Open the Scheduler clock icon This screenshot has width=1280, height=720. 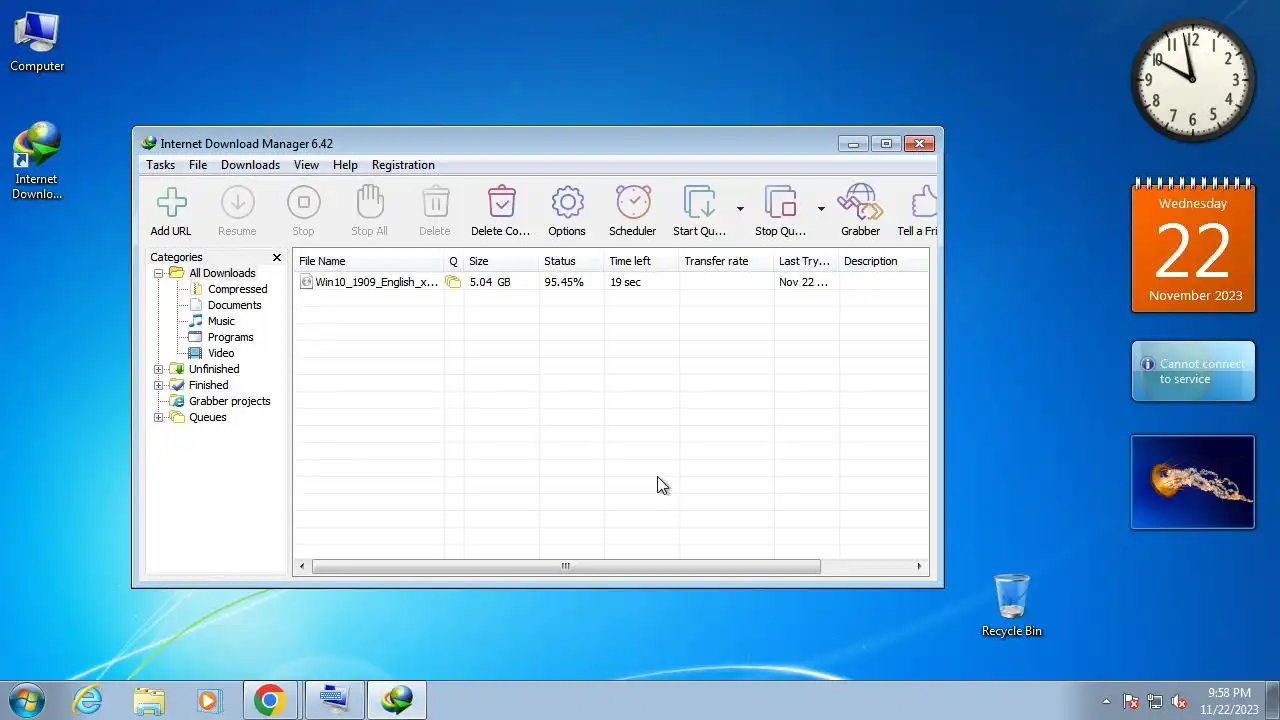[x=633, y=203]
